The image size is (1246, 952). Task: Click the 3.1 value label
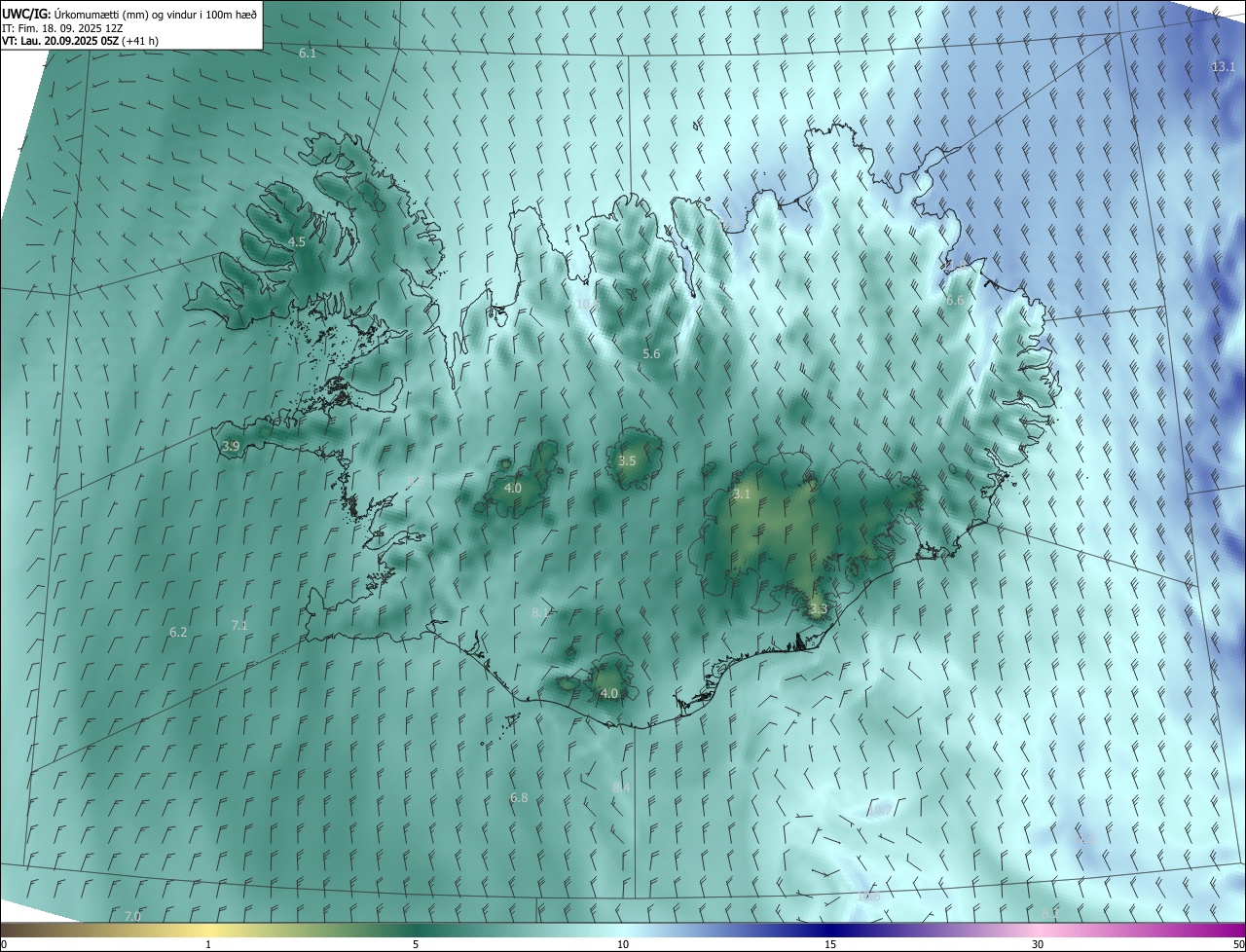(742, 494)
